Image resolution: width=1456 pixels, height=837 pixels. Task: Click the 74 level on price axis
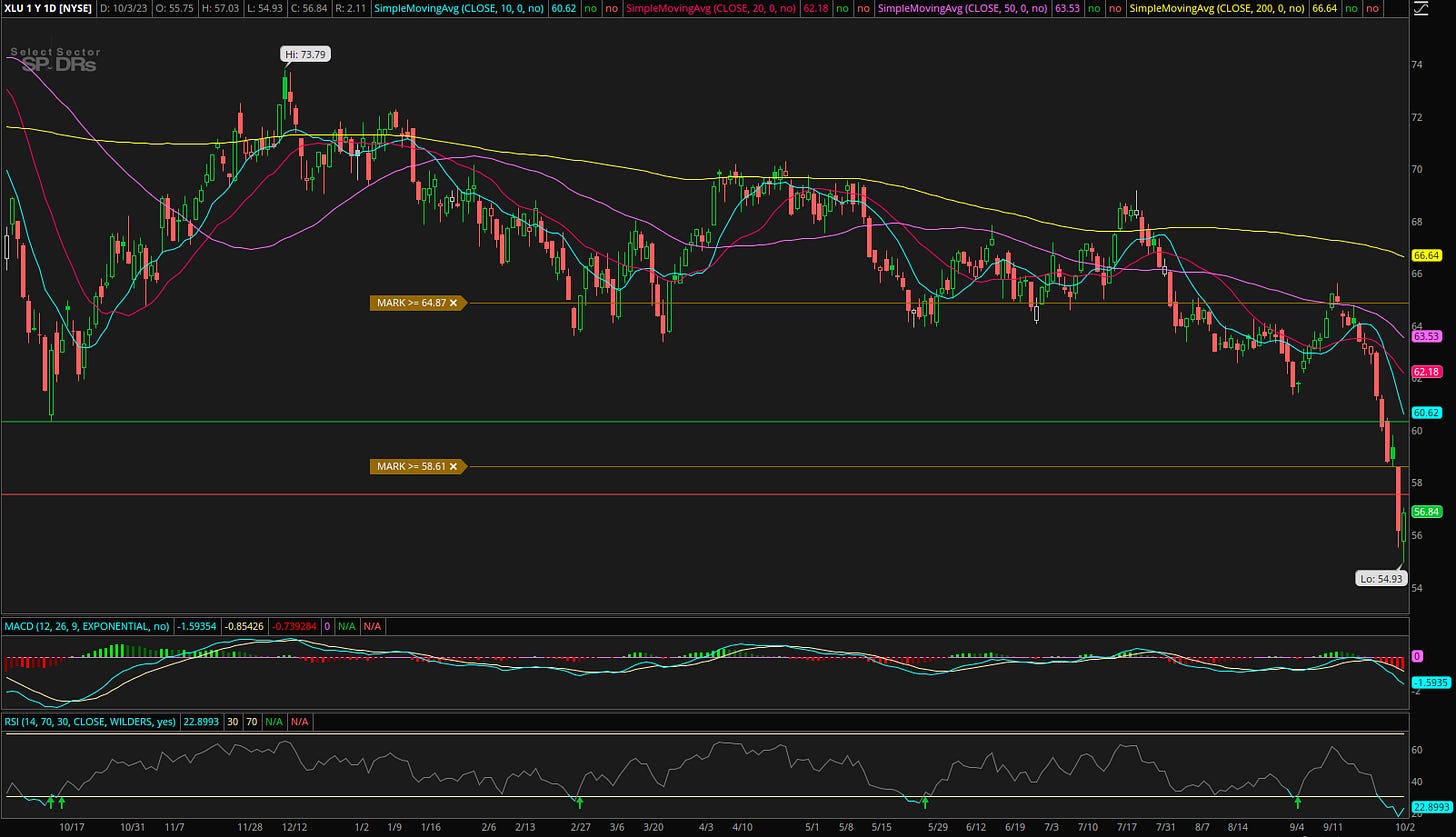click(x=1417, y=64)
